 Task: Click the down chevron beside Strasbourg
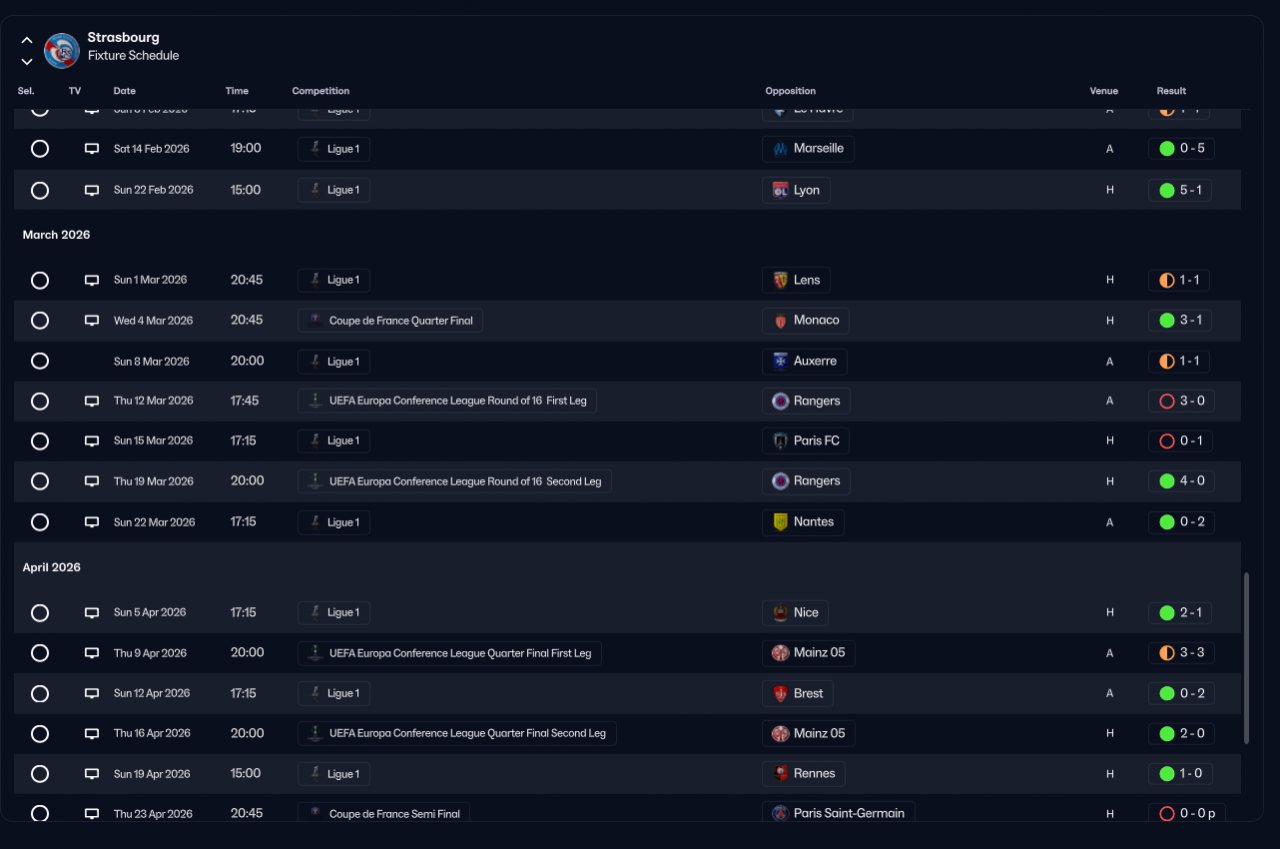pos(27,61)
